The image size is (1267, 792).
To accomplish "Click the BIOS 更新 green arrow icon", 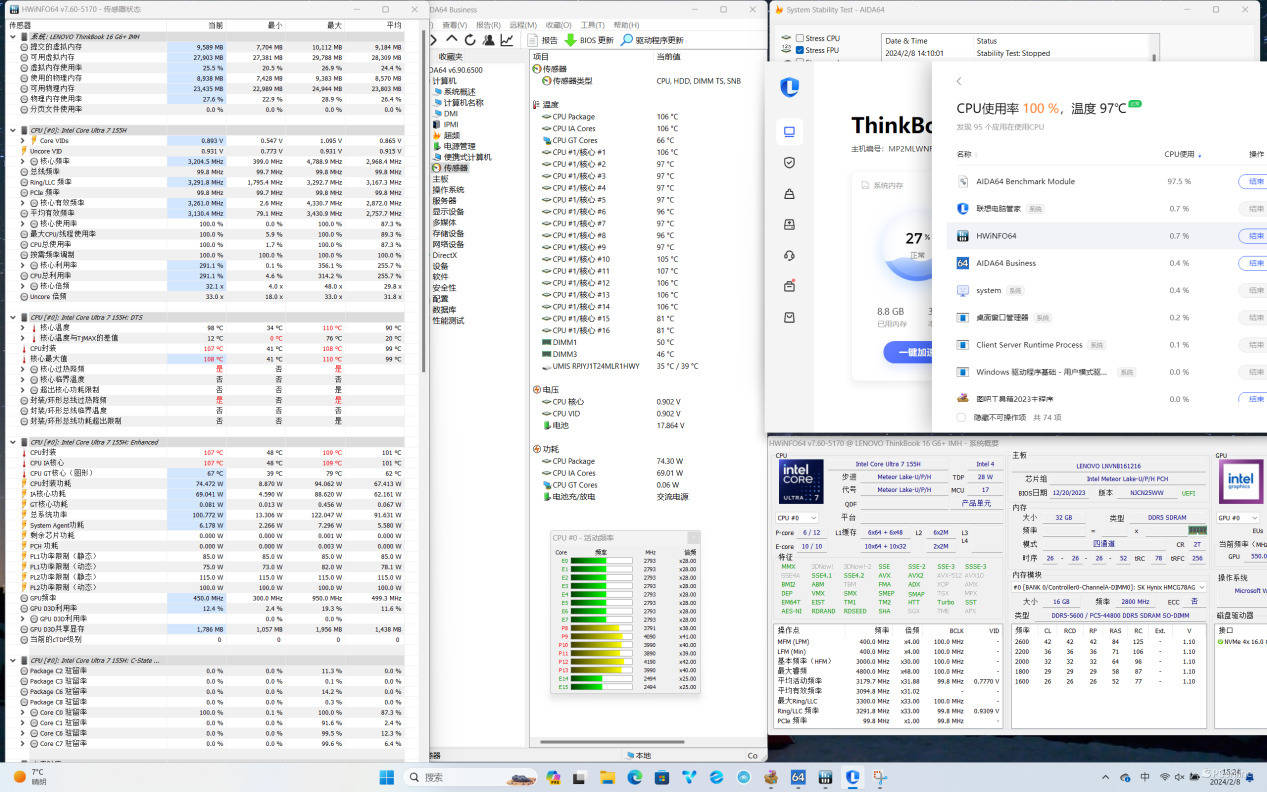I will pyautogui.click(x=570, y=40).
